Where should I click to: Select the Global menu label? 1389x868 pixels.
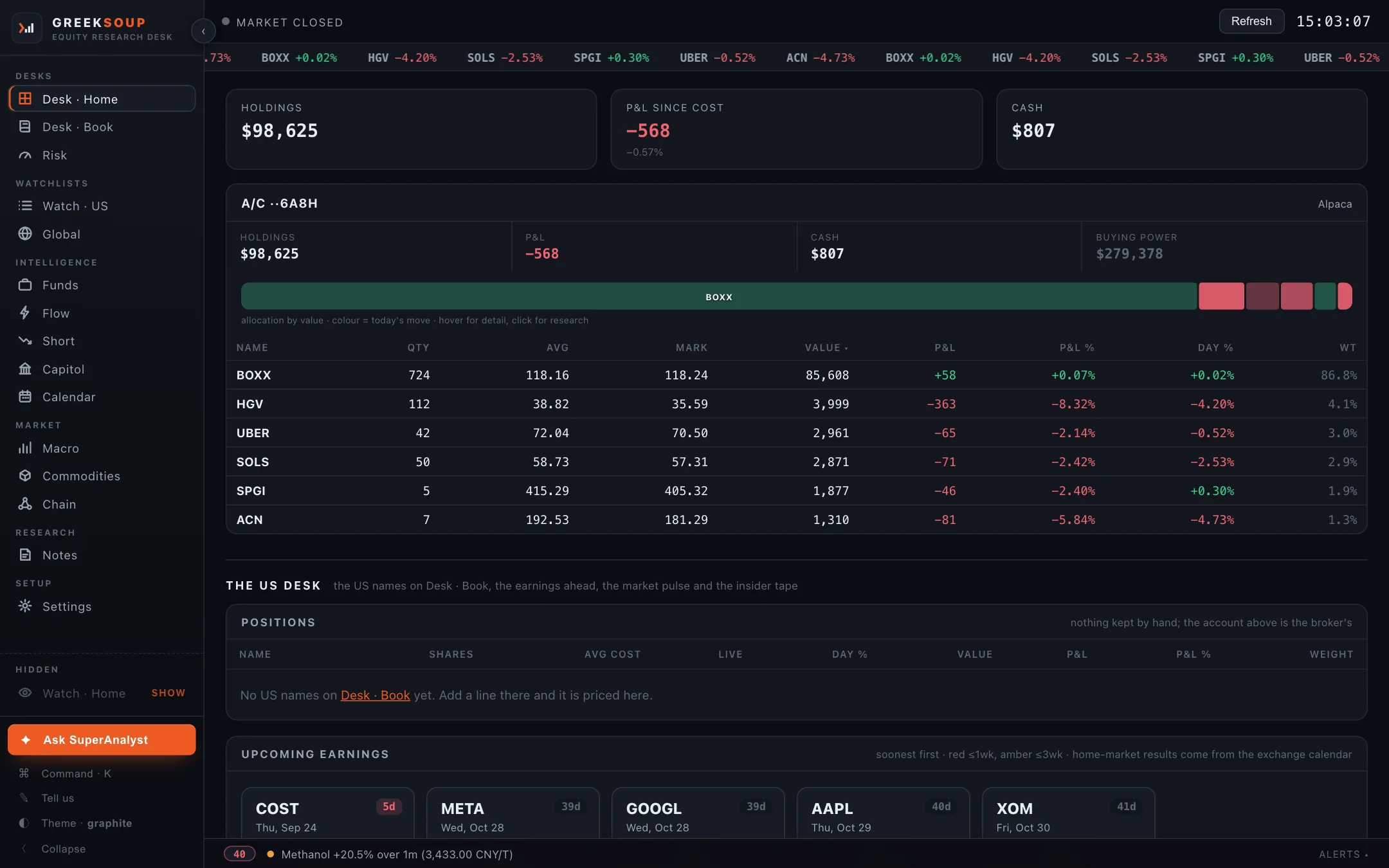point(61,235)
